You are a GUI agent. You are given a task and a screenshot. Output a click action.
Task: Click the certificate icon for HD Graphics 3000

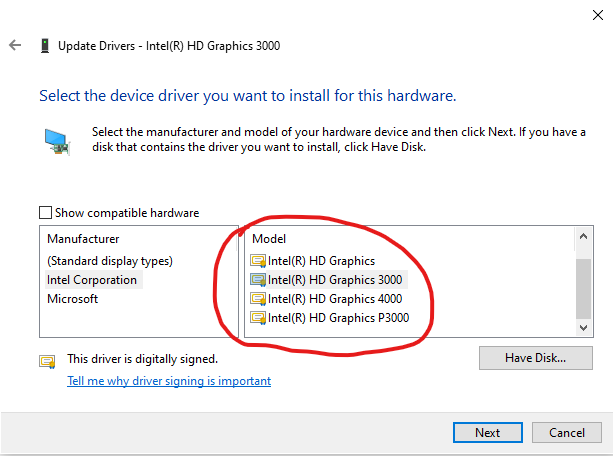[258, 280]
